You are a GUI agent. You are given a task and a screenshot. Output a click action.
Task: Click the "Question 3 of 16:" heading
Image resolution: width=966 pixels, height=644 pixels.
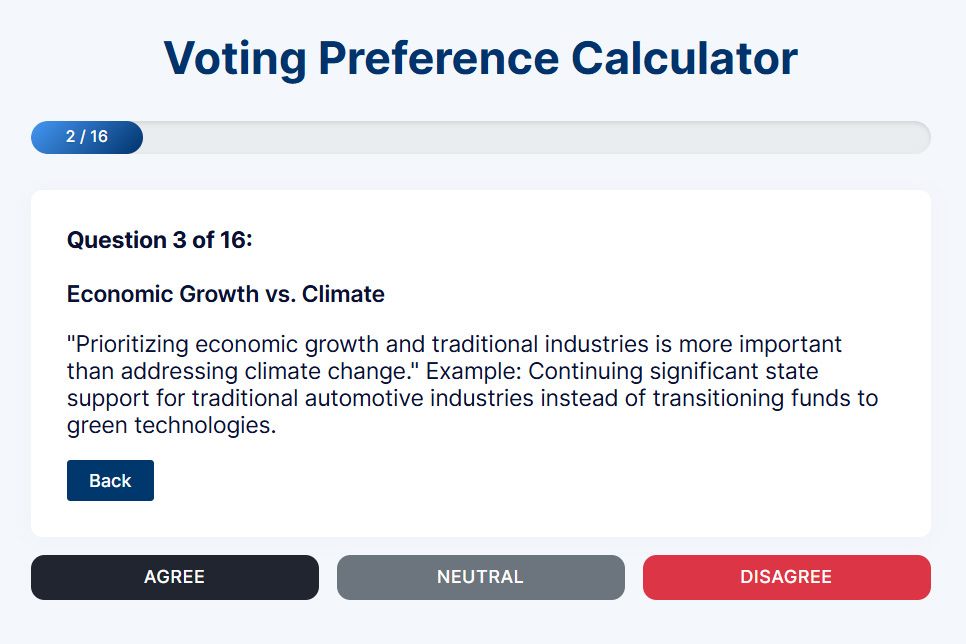point(160,240)
